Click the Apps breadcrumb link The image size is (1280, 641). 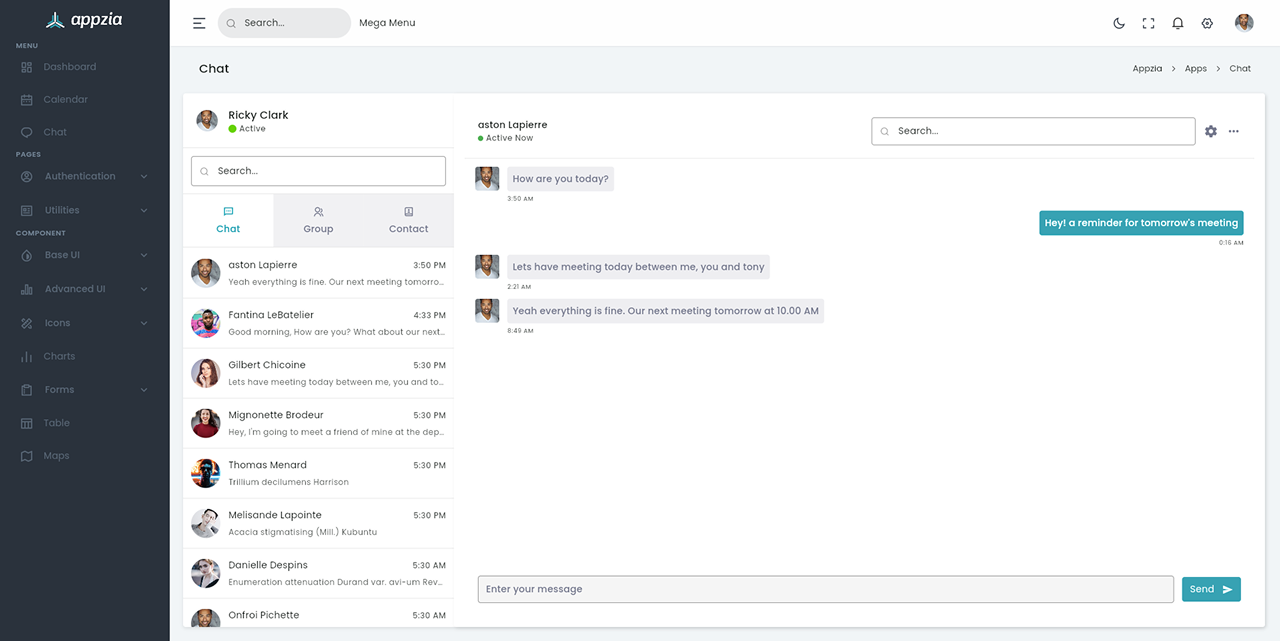(1196, 68)
